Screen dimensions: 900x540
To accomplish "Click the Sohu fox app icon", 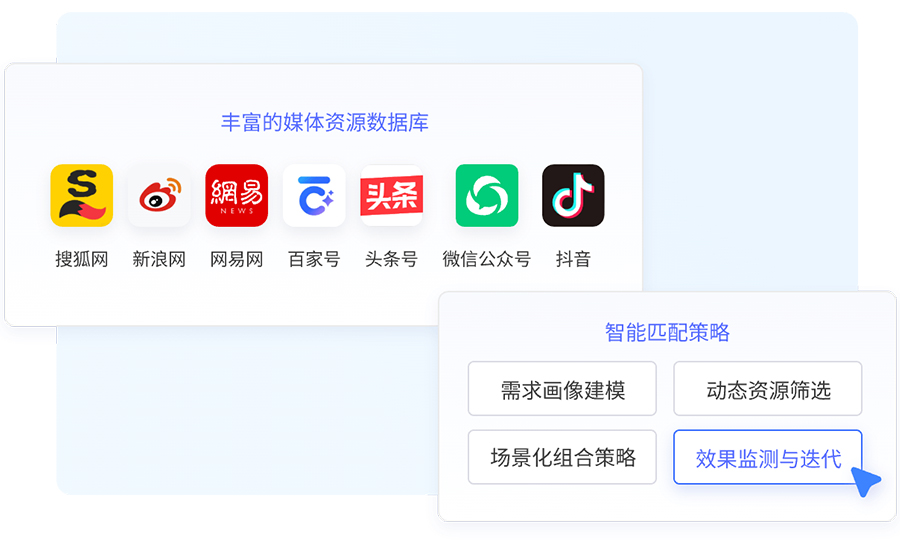I will 82,196.
